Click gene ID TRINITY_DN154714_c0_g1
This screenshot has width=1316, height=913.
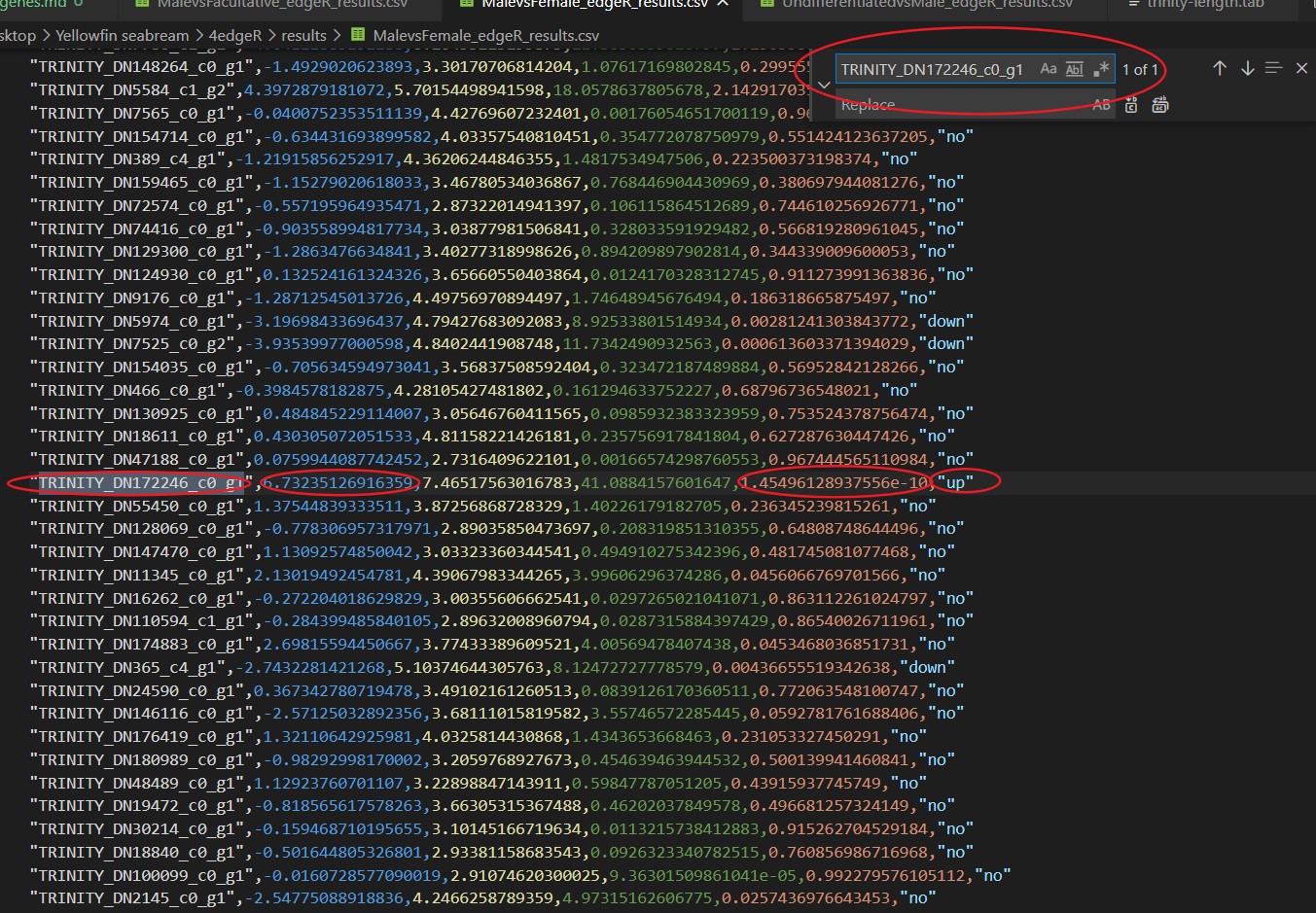(141, 137)
